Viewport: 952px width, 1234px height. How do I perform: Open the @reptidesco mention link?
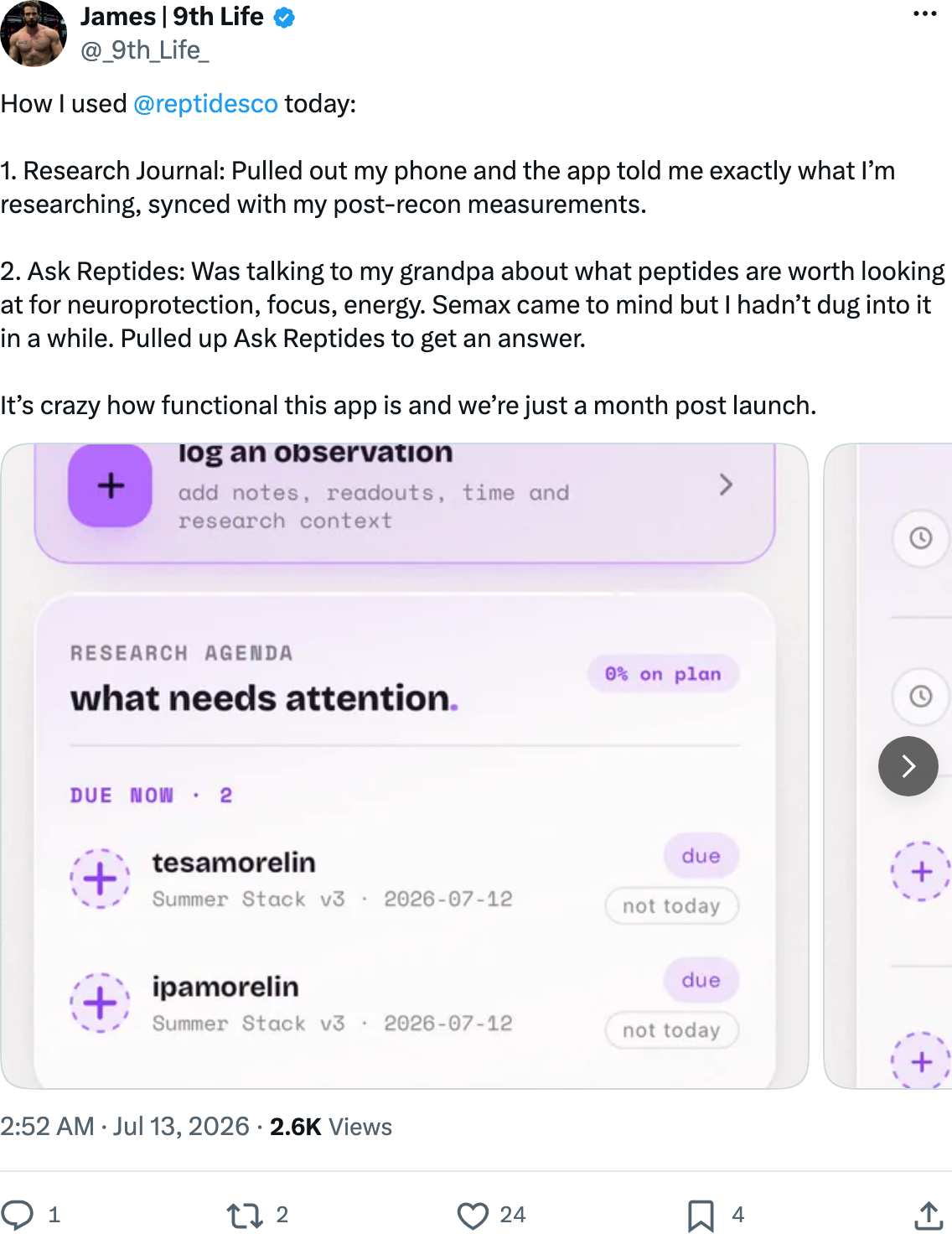(x=205, y=104)
